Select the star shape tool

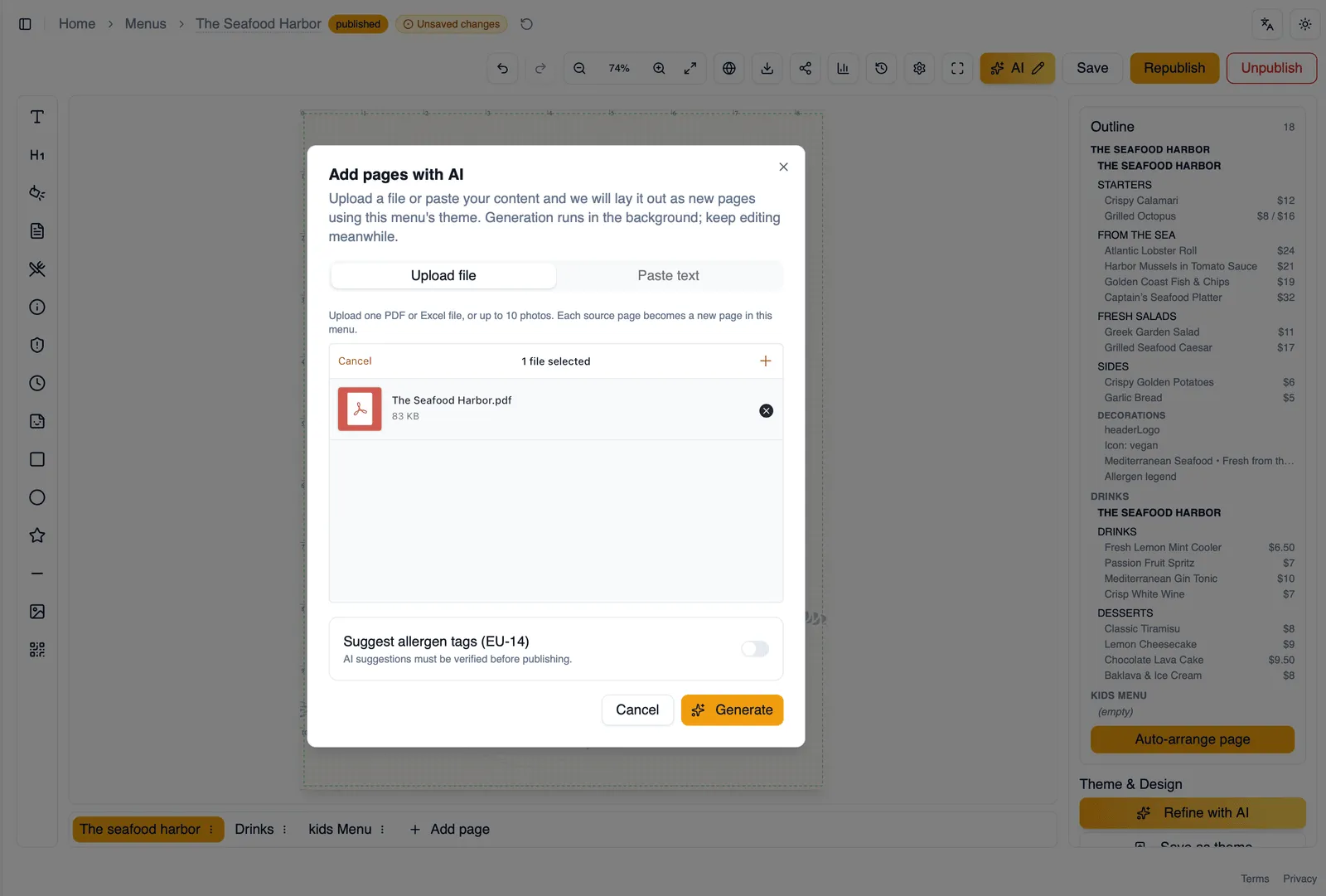[x=37, y=535]
